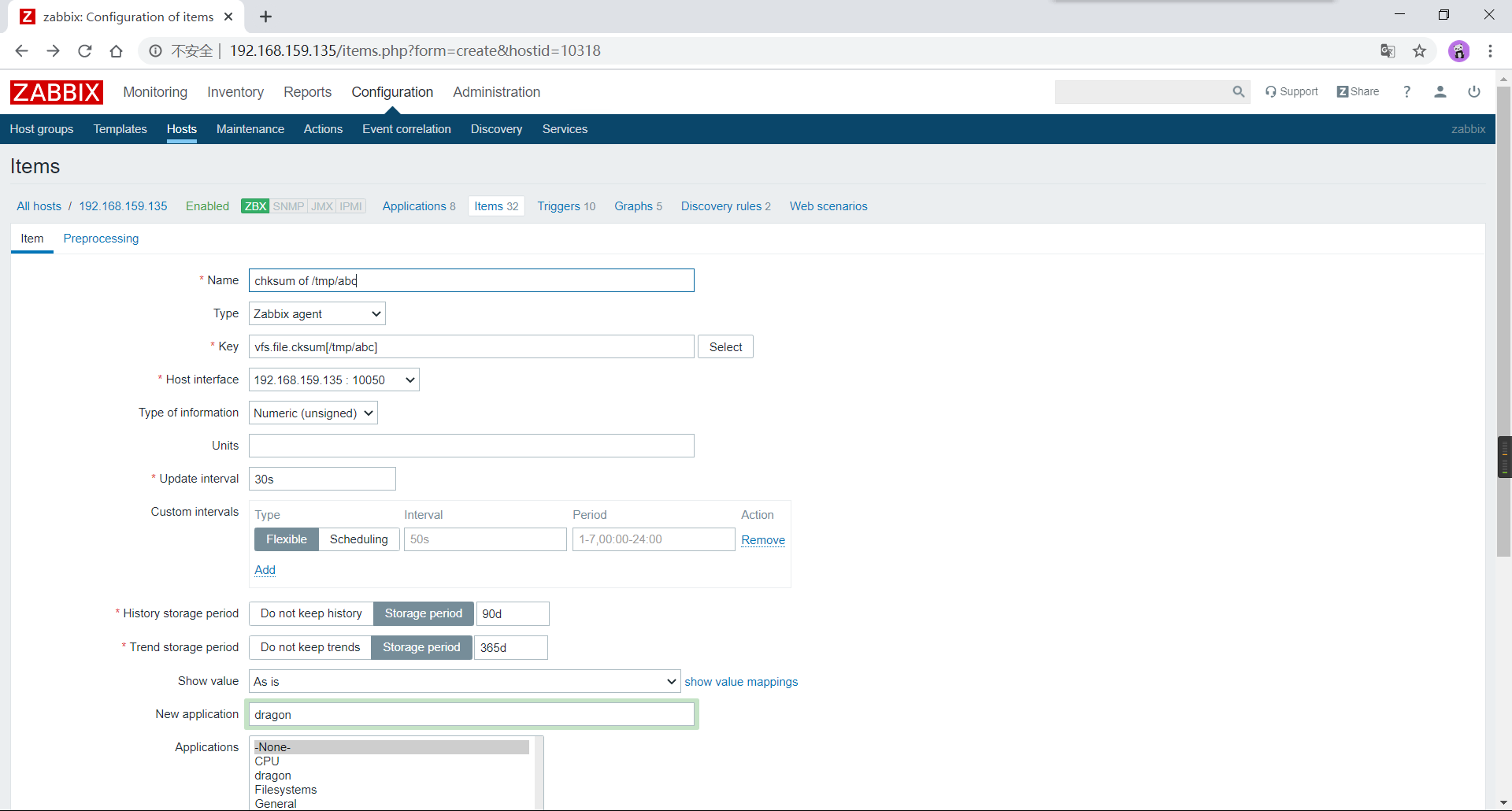The width and height of the screenshot is (1512, 811).
Task: Switch to the Preprocessing tab
Action: (x=101, y=239)
